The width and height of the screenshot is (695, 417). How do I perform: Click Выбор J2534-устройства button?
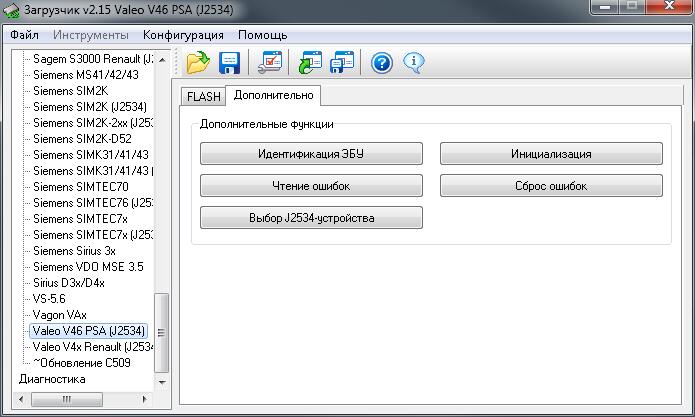tap(311, 218)
